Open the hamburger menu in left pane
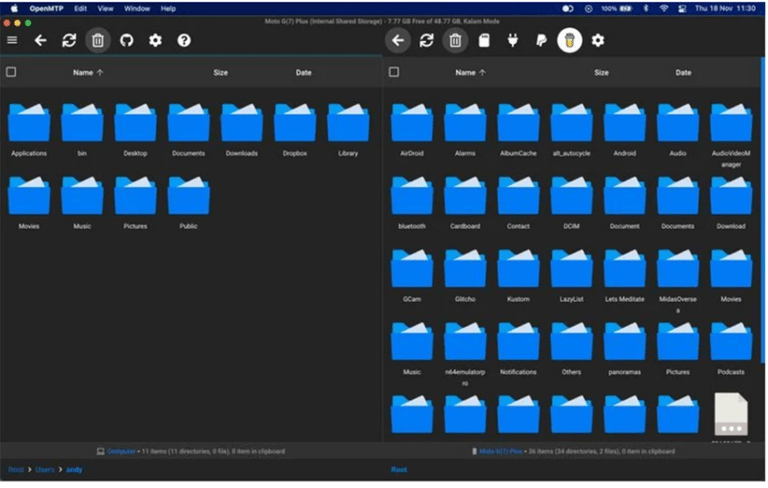 [x=12, y=40]
